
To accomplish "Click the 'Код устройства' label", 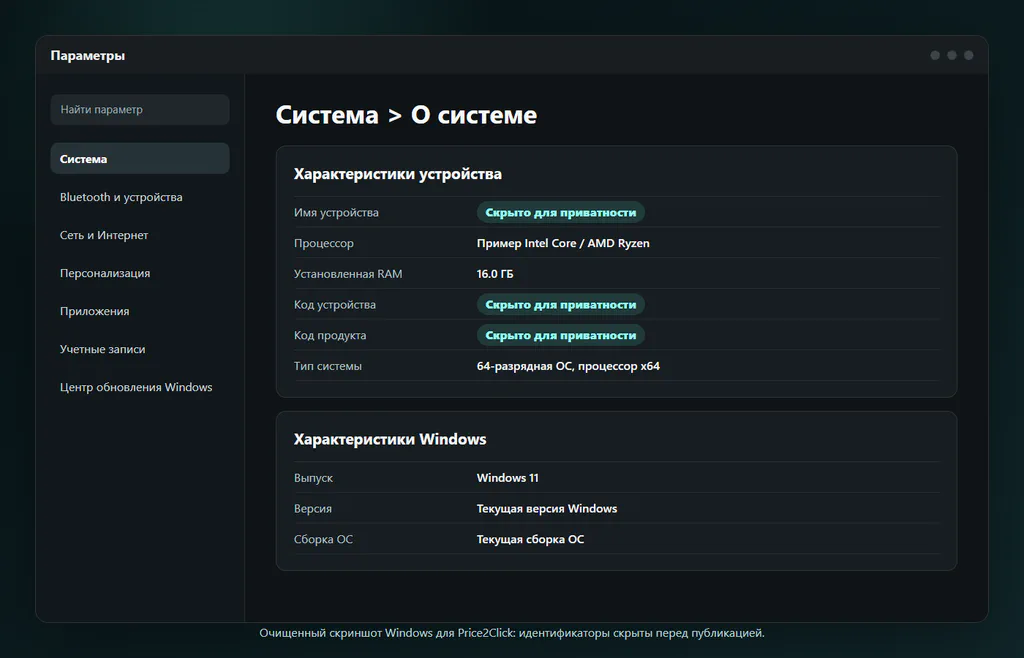I will [335, 305].
